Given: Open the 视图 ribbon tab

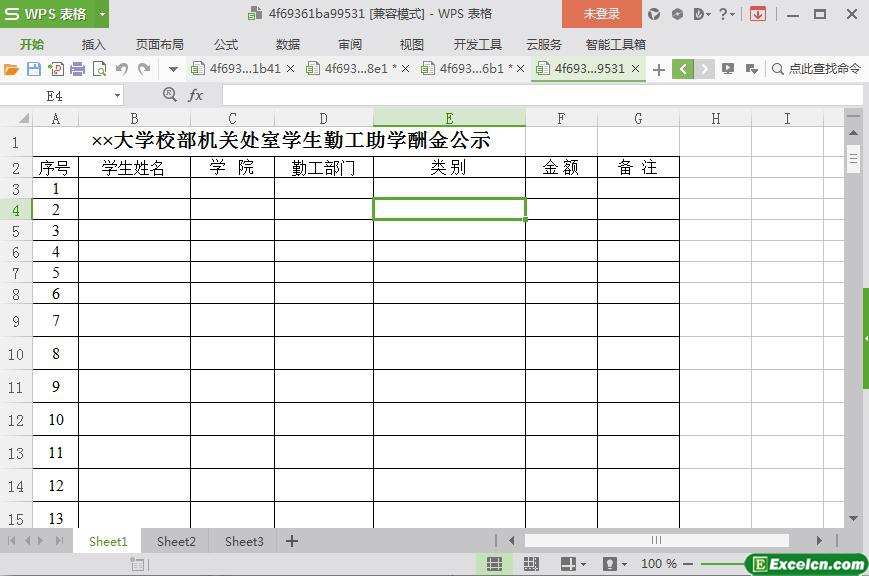Looking at the screenshot, I should [411, 44].
